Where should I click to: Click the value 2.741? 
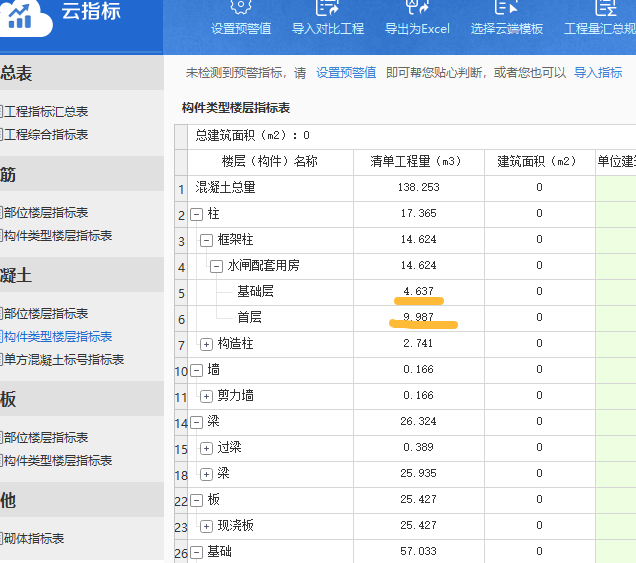point(418,344)
